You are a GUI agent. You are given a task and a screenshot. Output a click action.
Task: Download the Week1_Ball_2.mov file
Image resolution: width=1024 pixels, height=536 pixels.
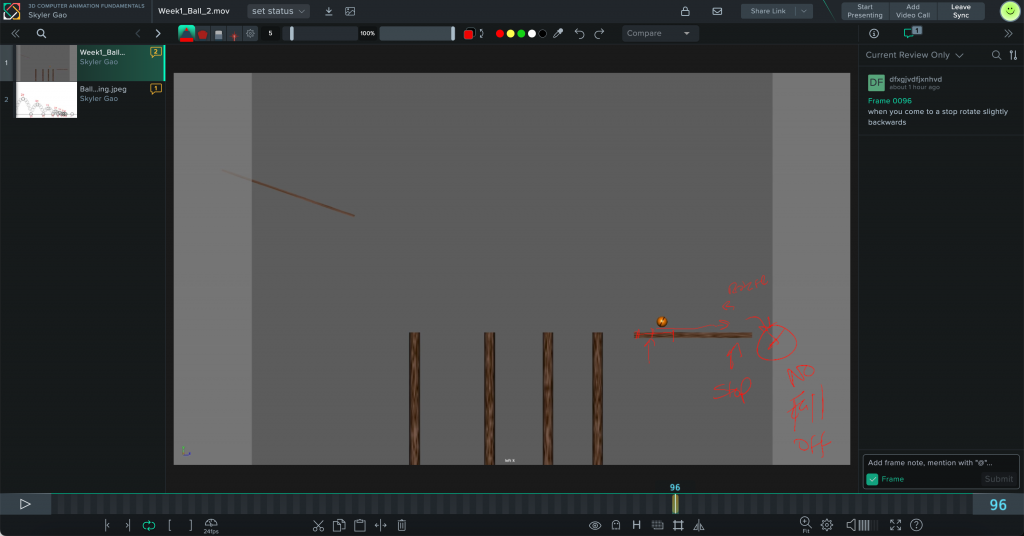329,11
